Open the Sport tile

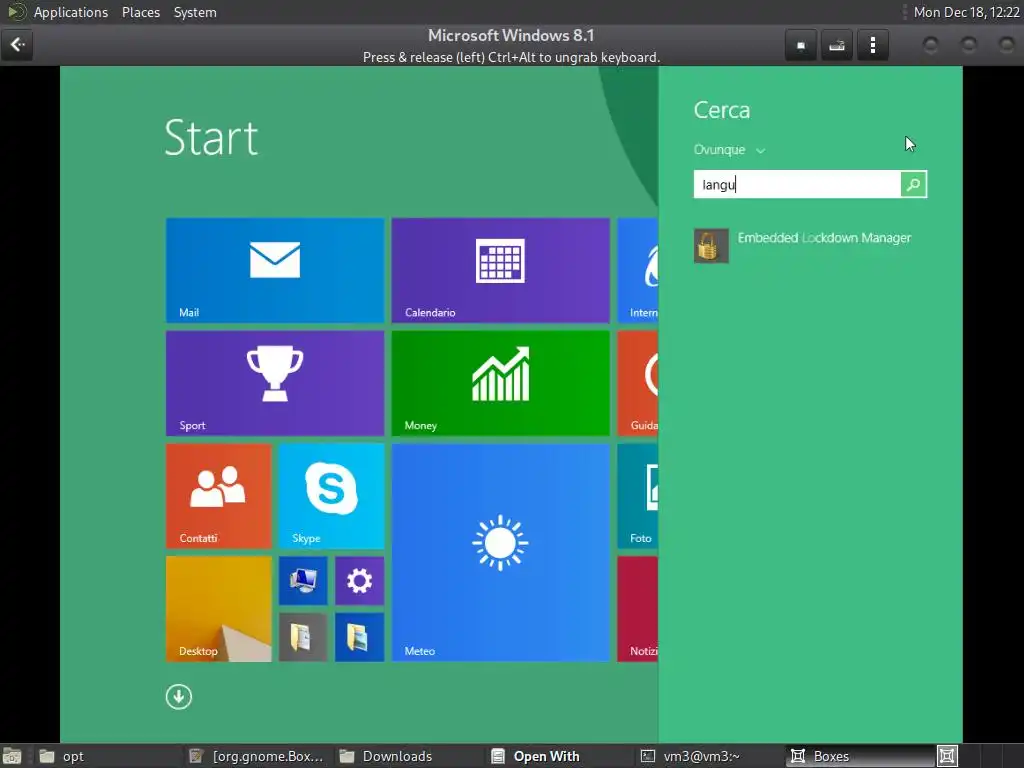click(x=275, y=383)
